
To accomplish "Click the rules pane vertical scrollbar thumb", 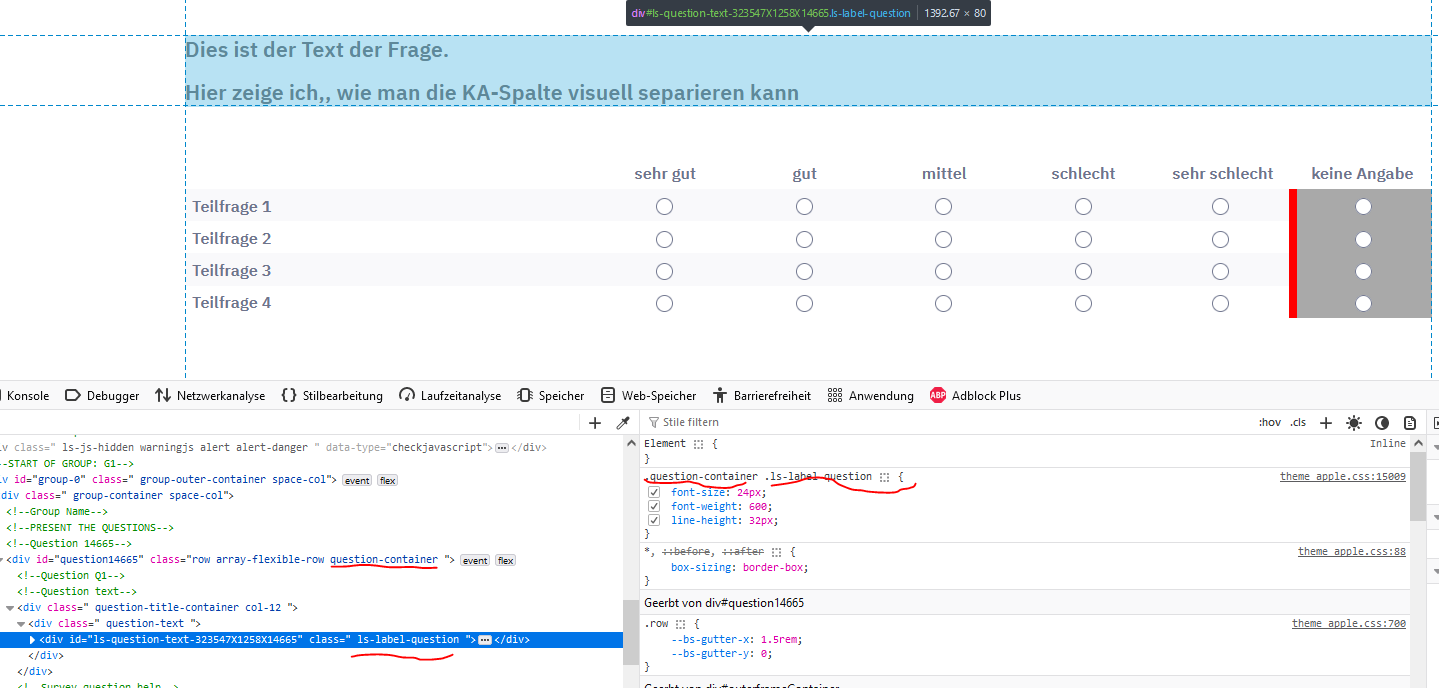I will click(1418, 488).
